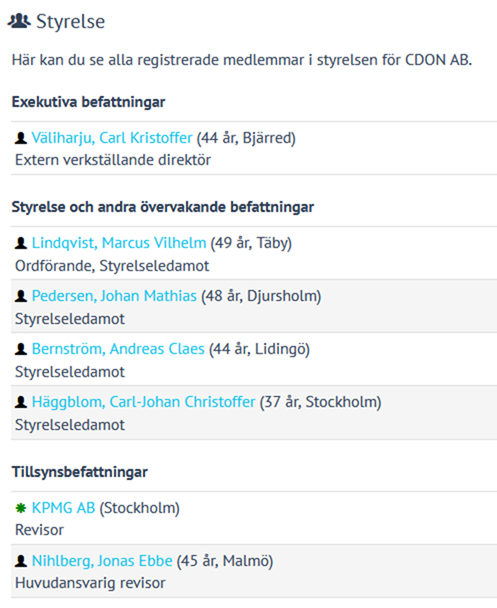Open KPMG AB company link
The height and width of the screenshot is (608, 497).
[x=64, y=508]
